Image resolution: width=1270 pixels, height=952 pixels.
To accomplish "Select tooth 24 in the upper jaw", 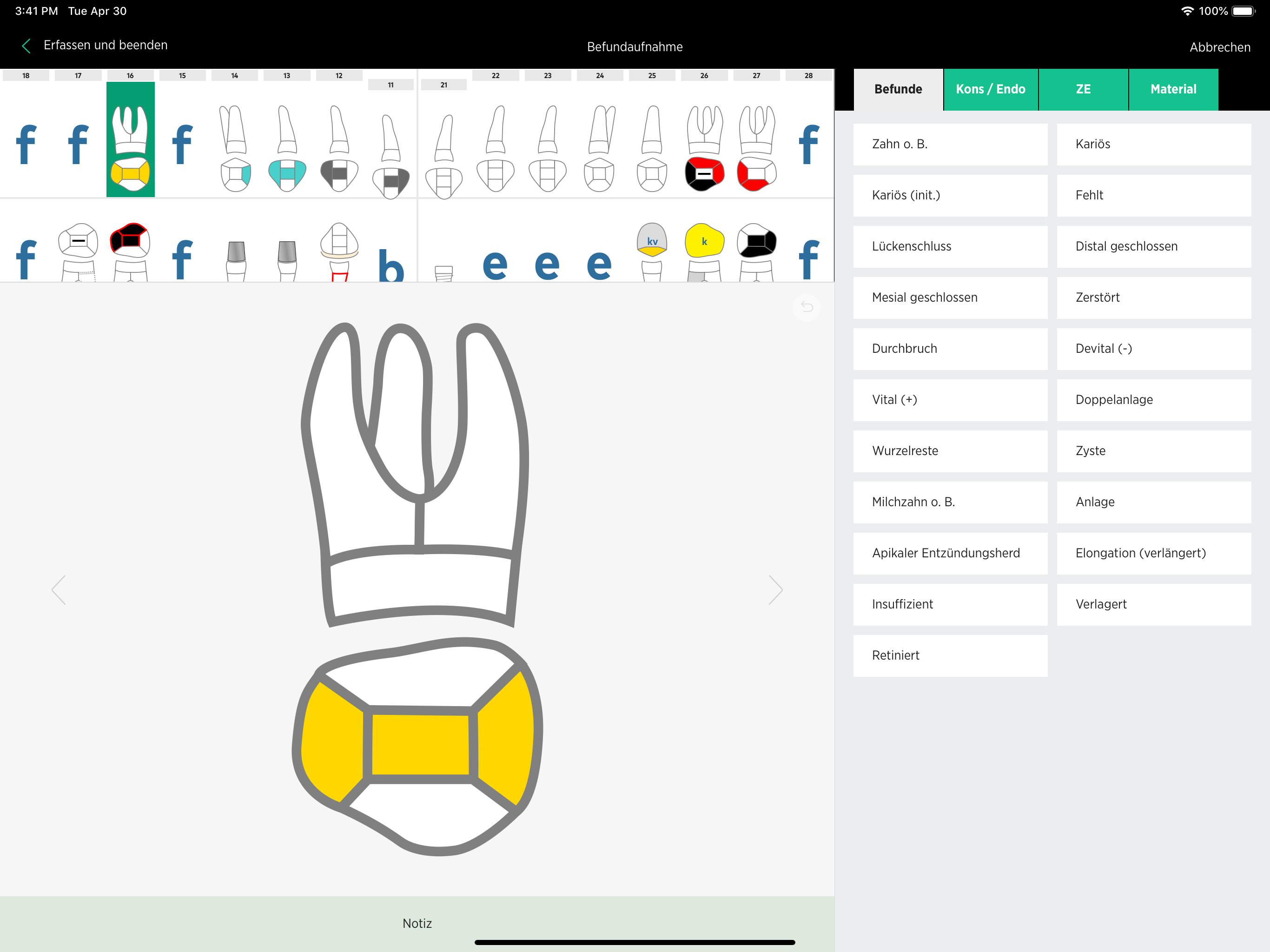I will click(x=600, y=148).
